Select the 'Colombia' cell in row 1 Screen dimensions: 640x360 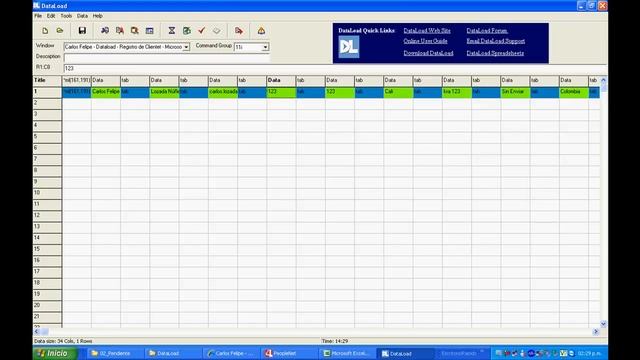[574, 92]
